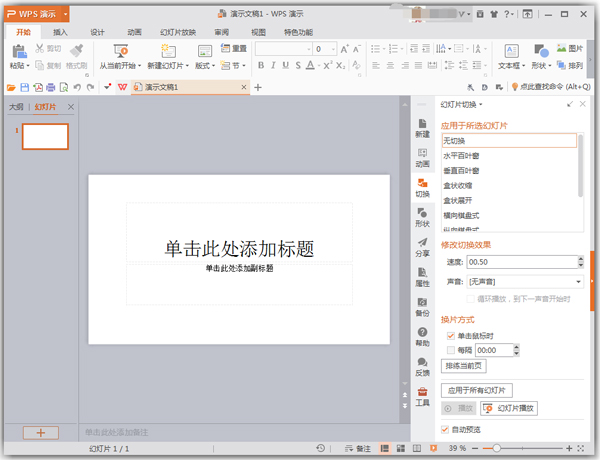Apply Italic formatting
Screen dimensions: 600x460
tap(273, 65)
